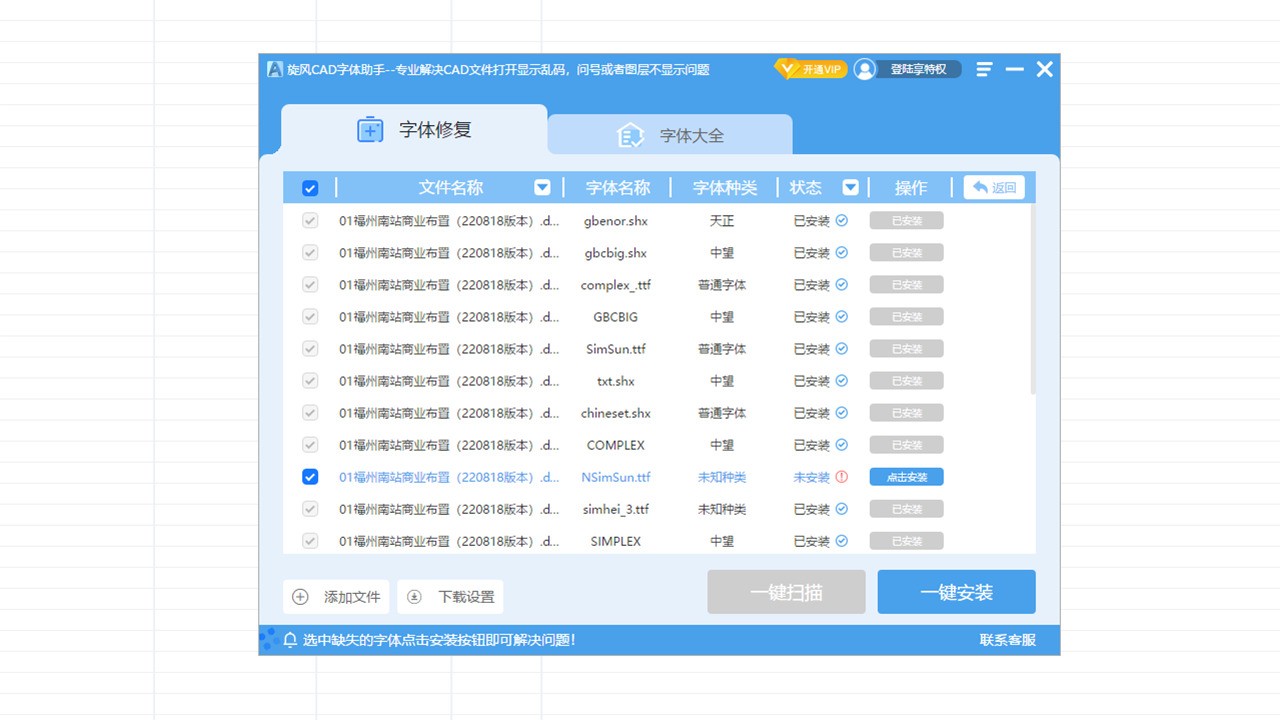Click the font list vertical scrollbar
The image size is (1280, 720).
pyautogui.click(x=1032, y=300)
